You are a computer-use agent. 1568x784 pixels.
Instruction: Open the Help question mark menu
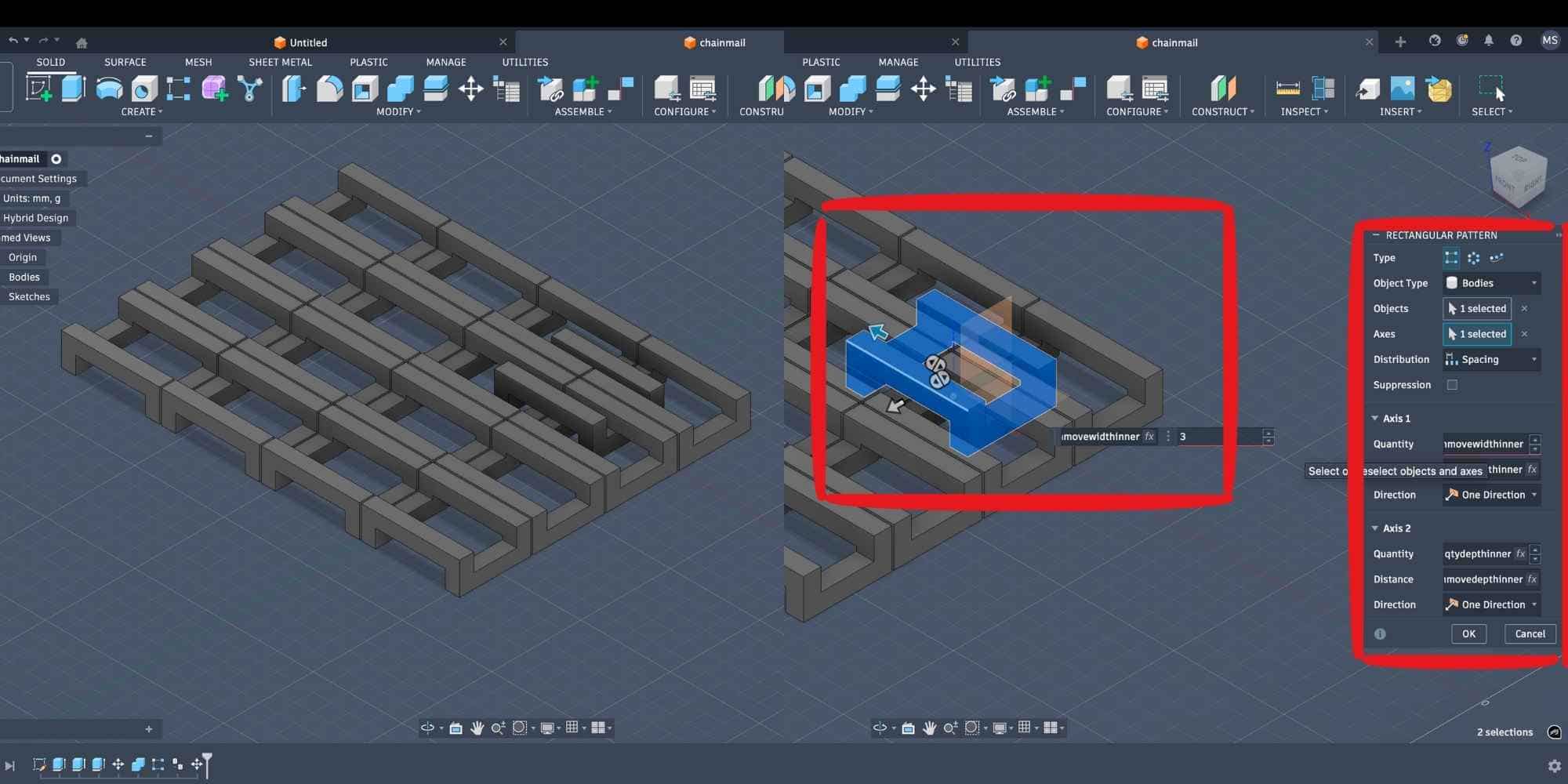1516,41
